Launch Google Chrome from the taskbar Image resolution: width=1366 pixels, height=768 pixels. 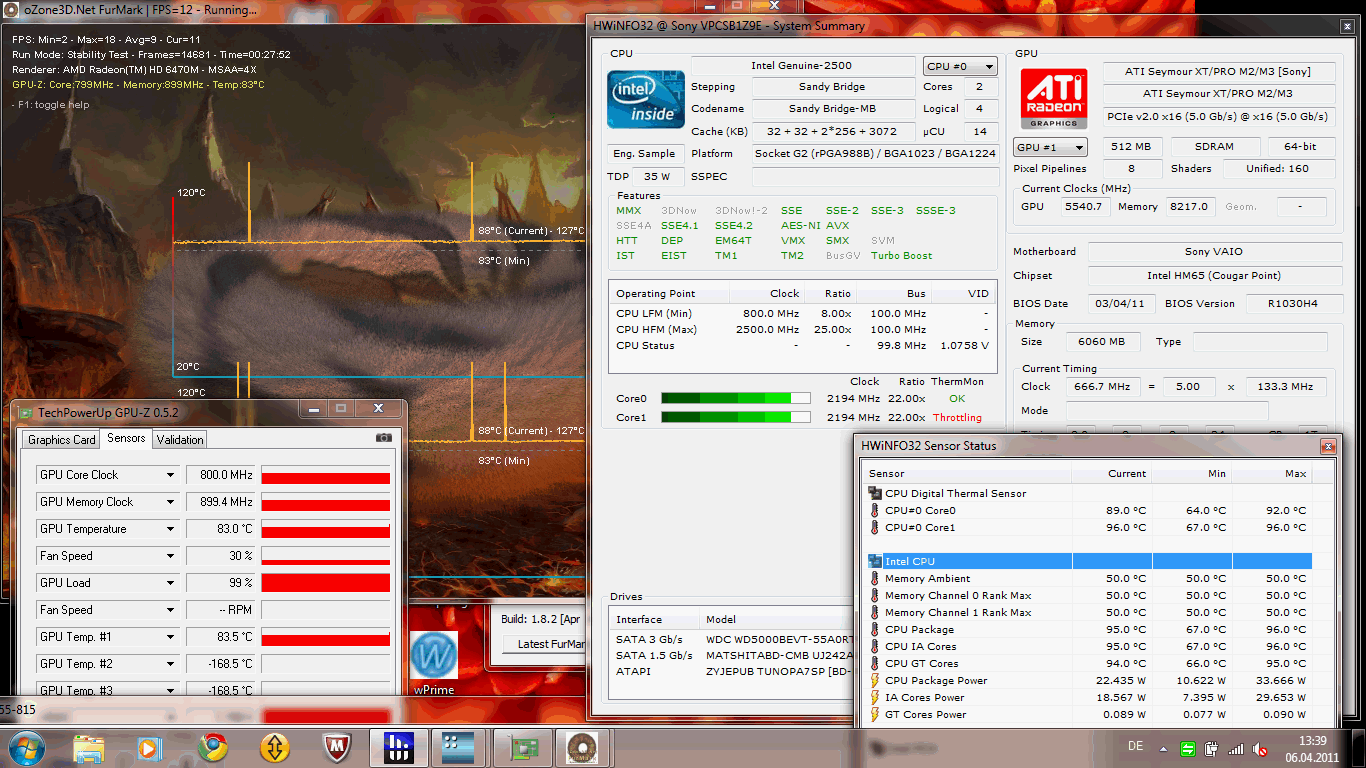coord(212,747)
